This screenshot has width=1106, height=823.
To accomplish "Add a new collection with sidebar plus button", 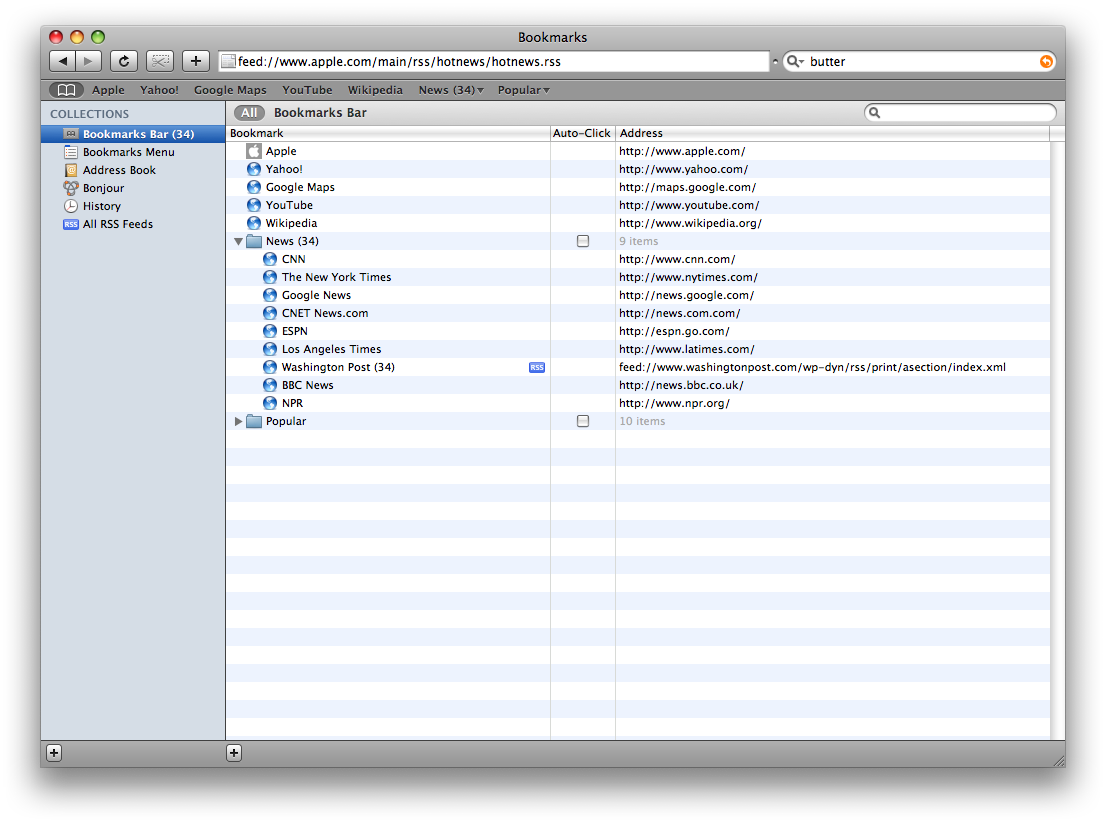I will 54,752.
